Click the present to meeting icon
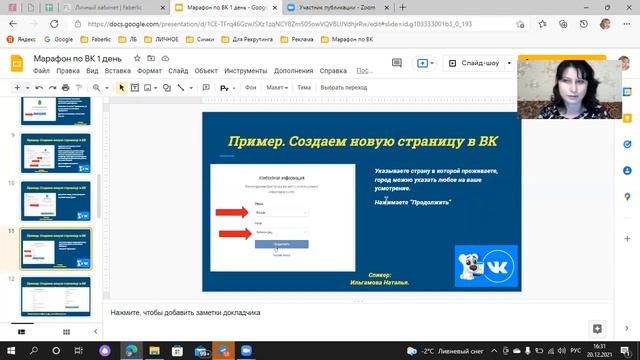 coord(422,63)
